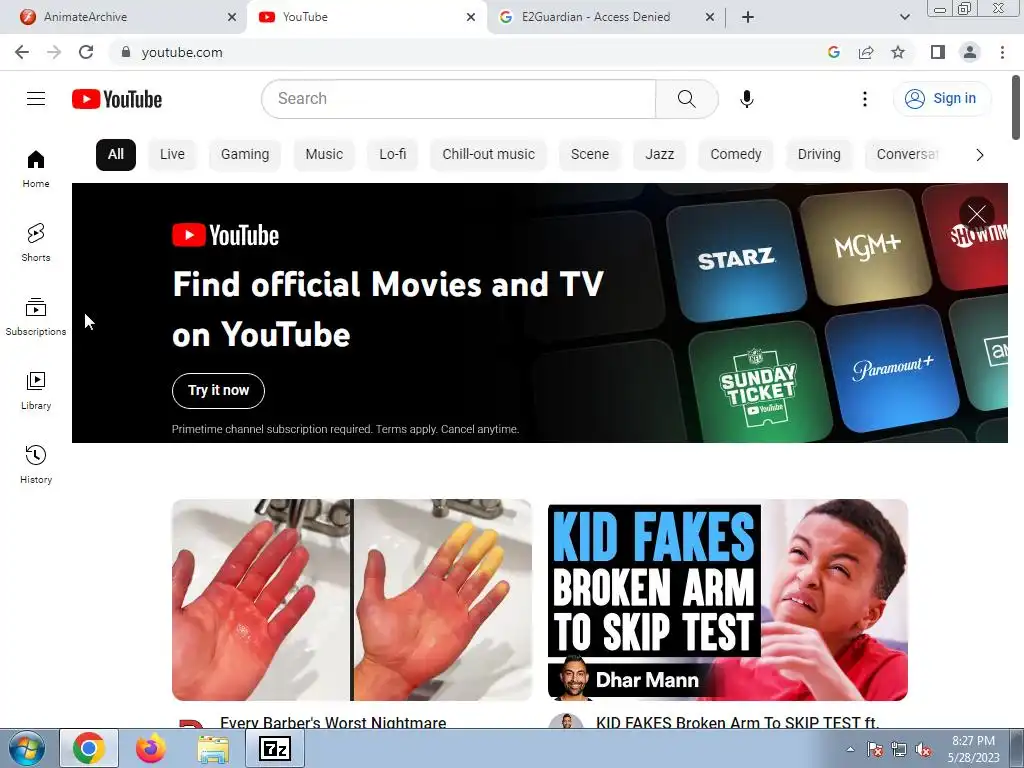Toggle Chrome side panel

(x=938, y=52)
